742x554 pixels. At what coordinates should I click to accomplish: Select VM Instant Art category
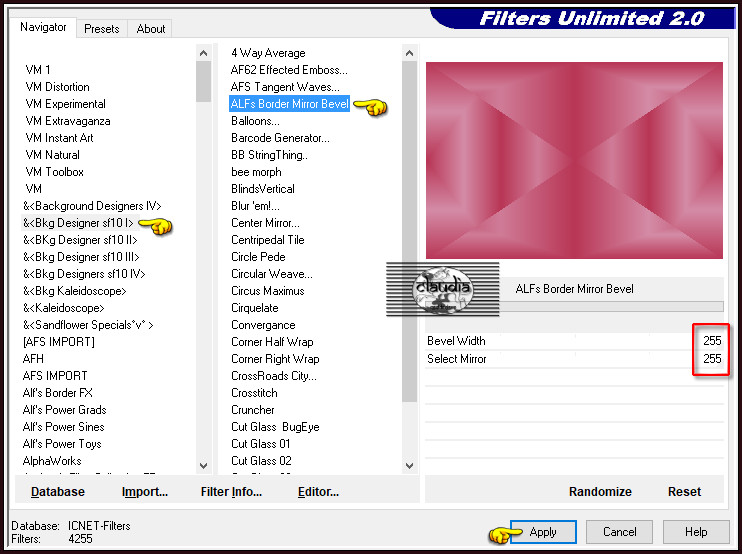click(59, 138)
